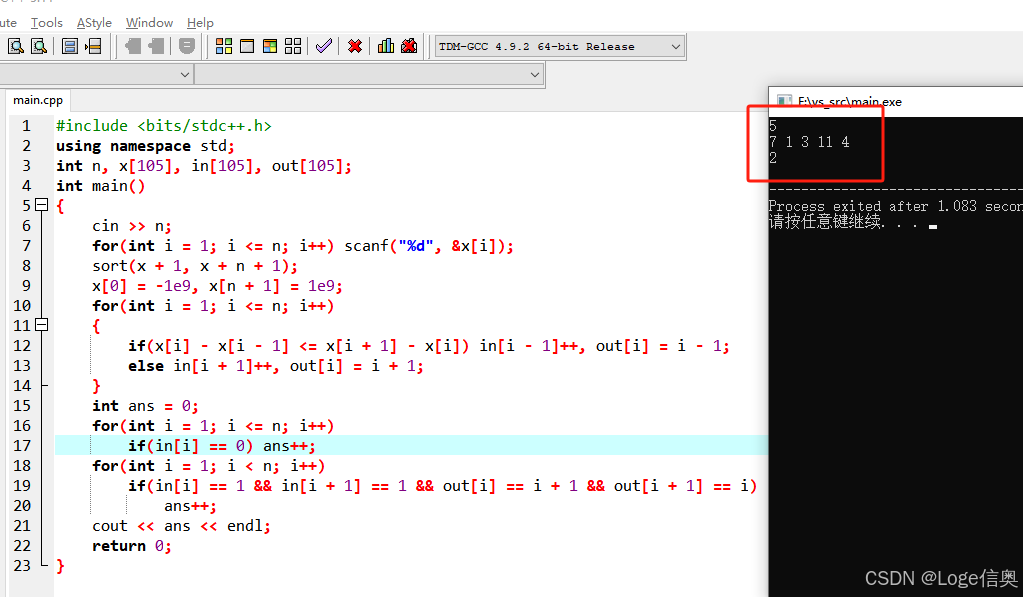Expand the left class browser combo box

(185, 75)
